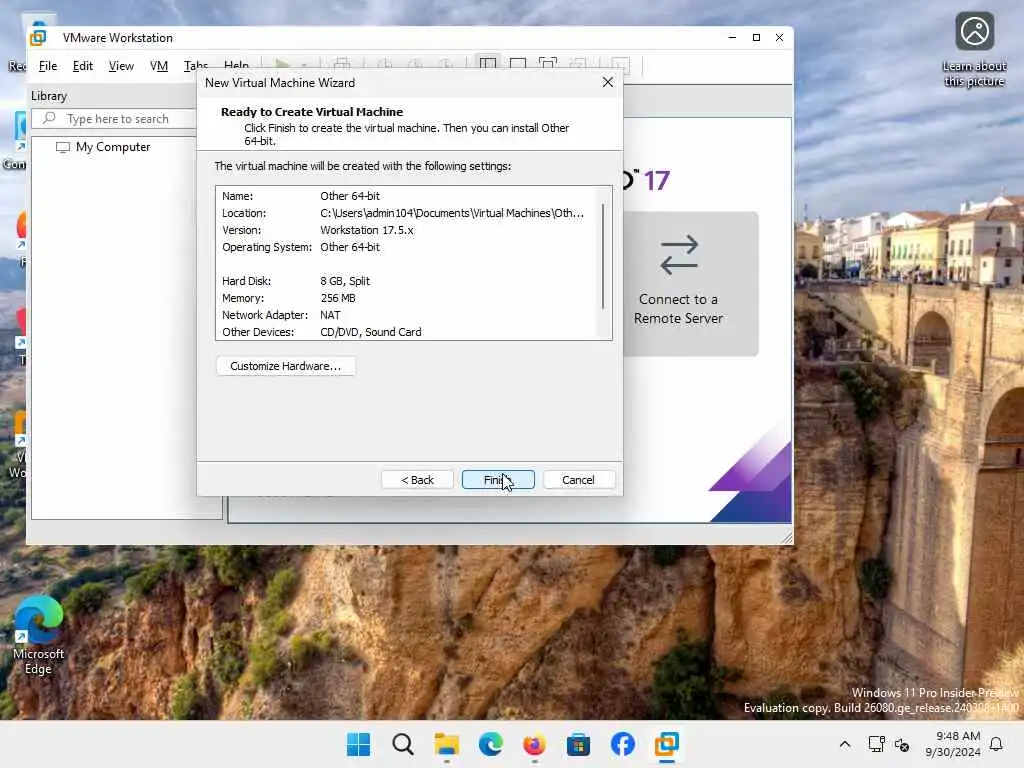Click the settings summary vertical scrollbar
1024x768 pixels.
click(603, 256)
